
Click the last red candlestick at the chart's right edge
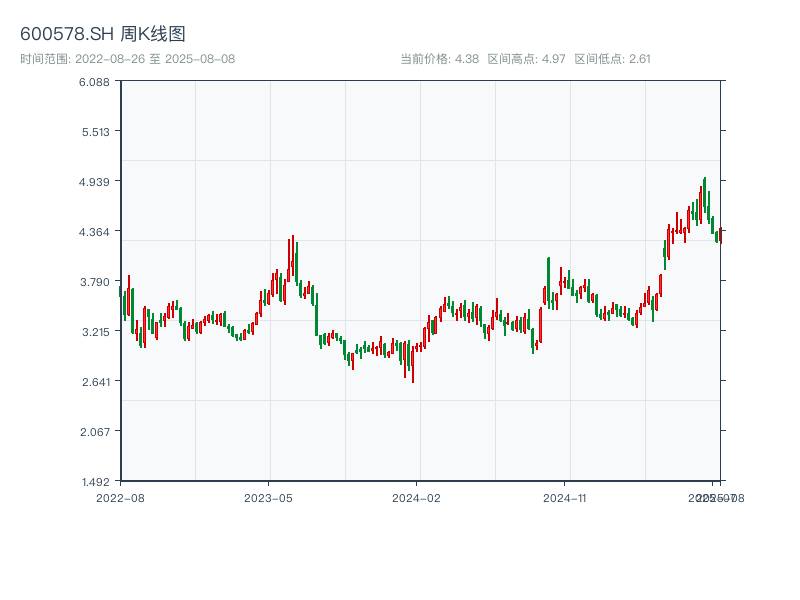(x=721, y=236)
